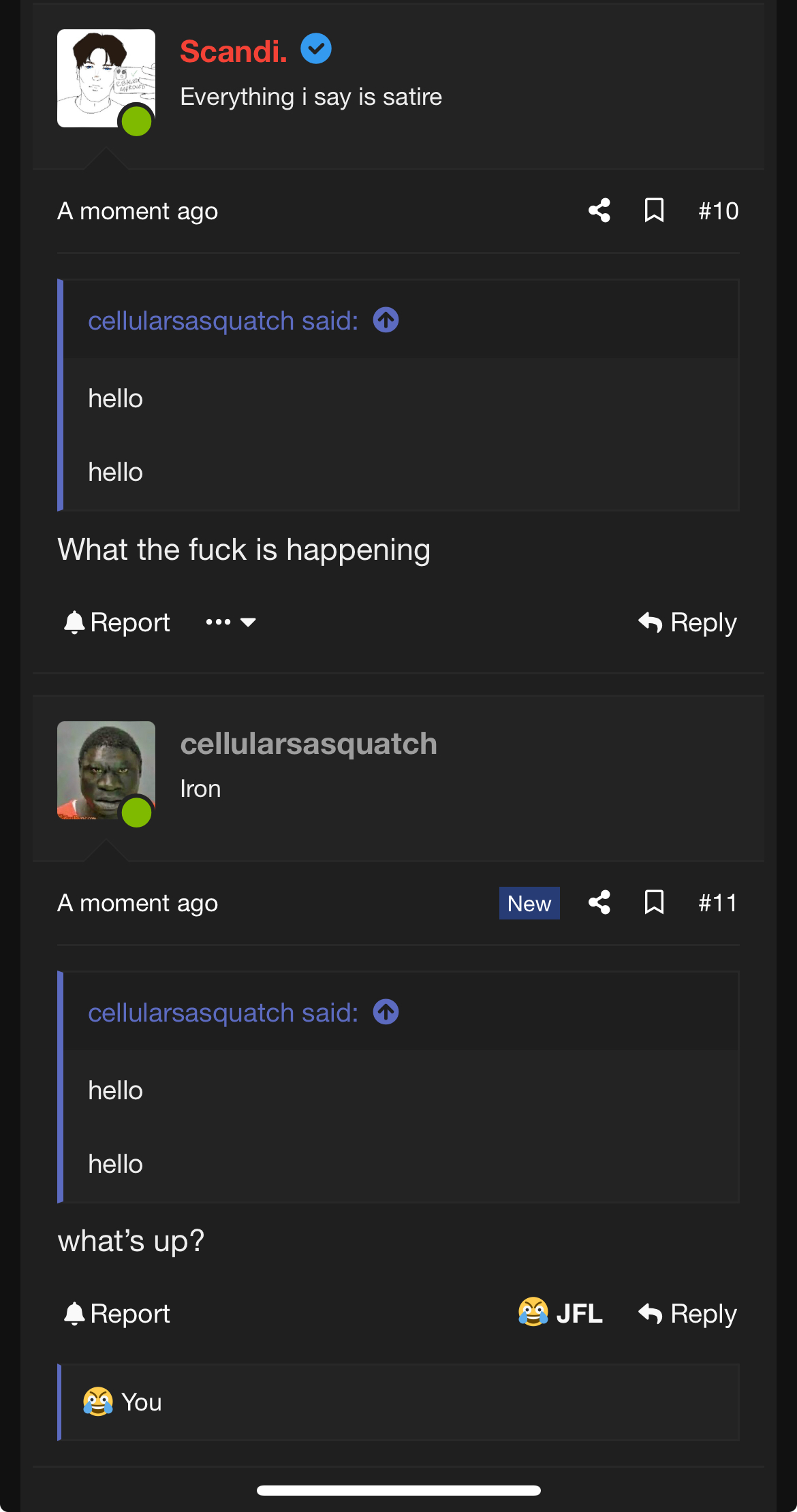The height and width of the screenshot is (1512, 797).
Task: Click the cellularsasquatch username link
Action: point(309,744)
